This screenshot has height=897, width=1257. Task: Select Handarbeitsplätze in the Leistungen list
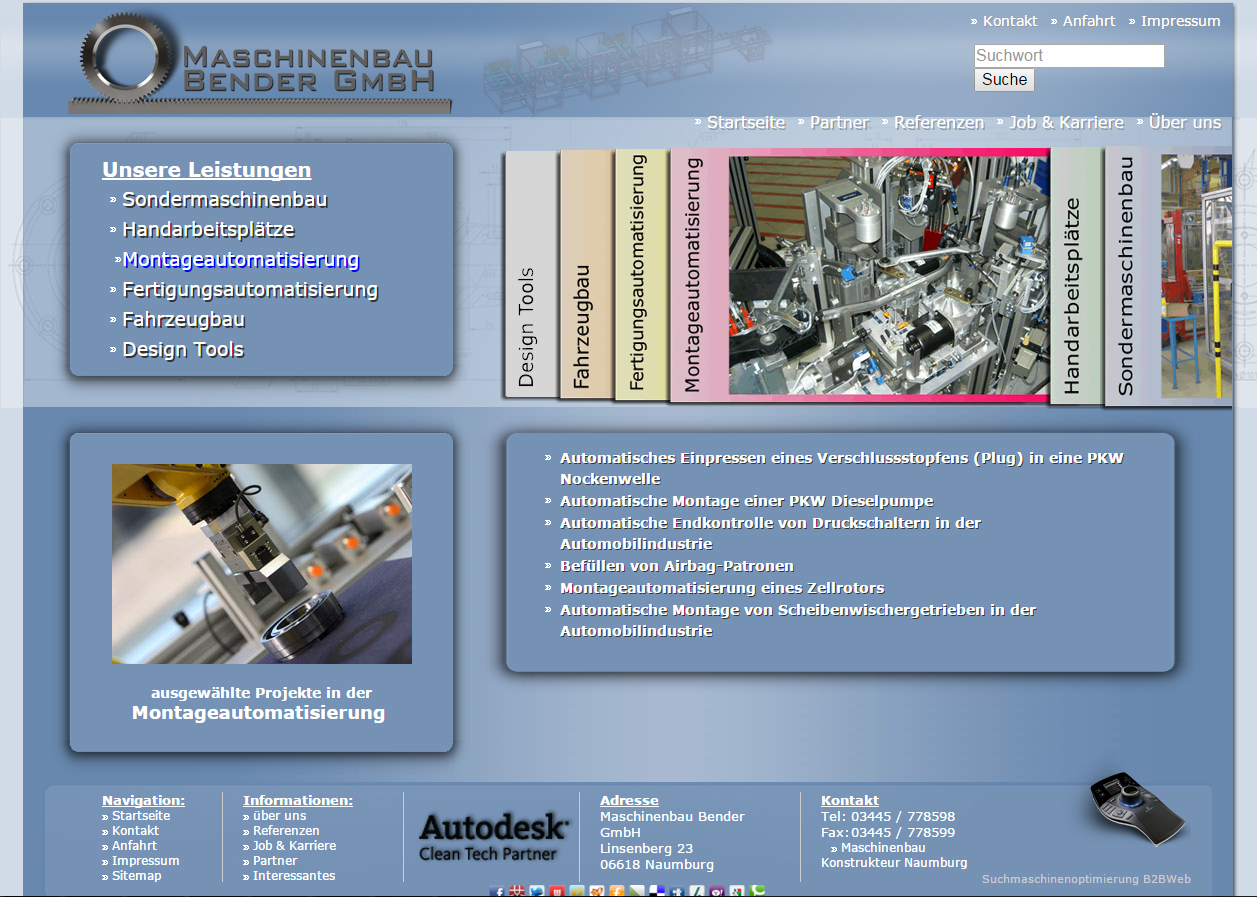point(208,230)
